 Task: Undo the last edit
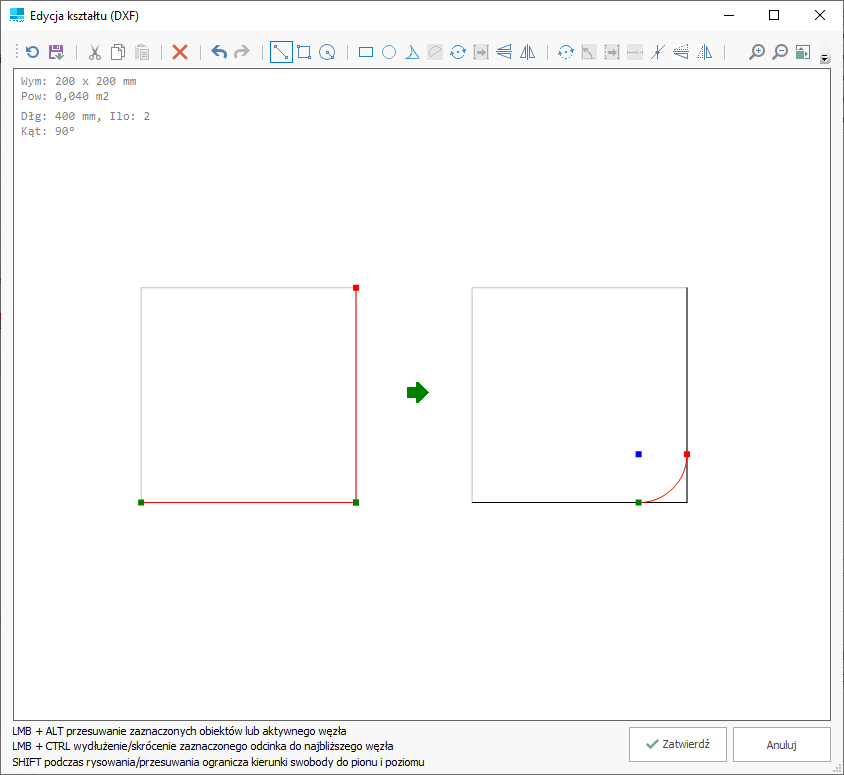[219, 52]
